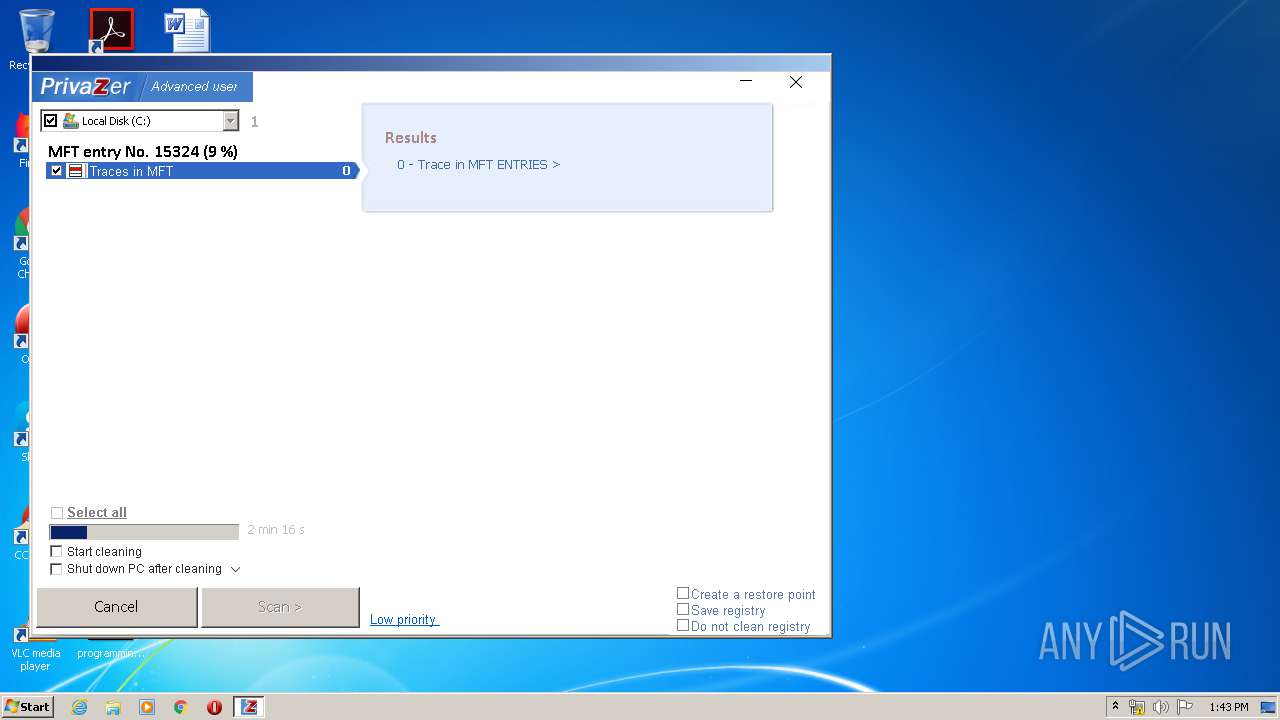Click the Scan > button
This screenshot has width=1280, height=720.
[x=280, y=607]
